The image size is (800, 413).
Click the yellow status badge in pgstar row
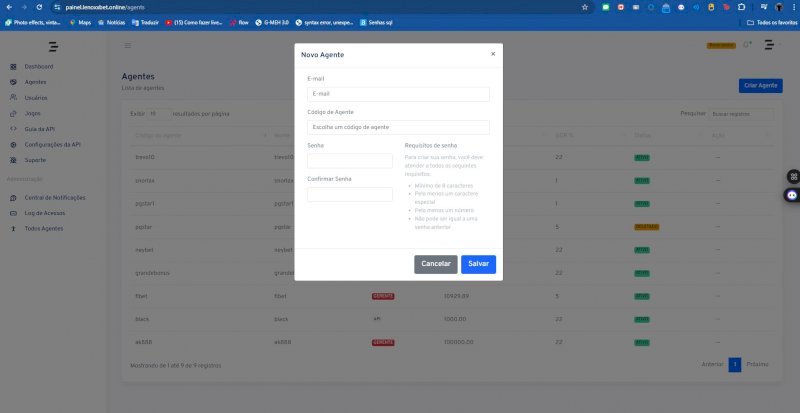pos(646,227)
